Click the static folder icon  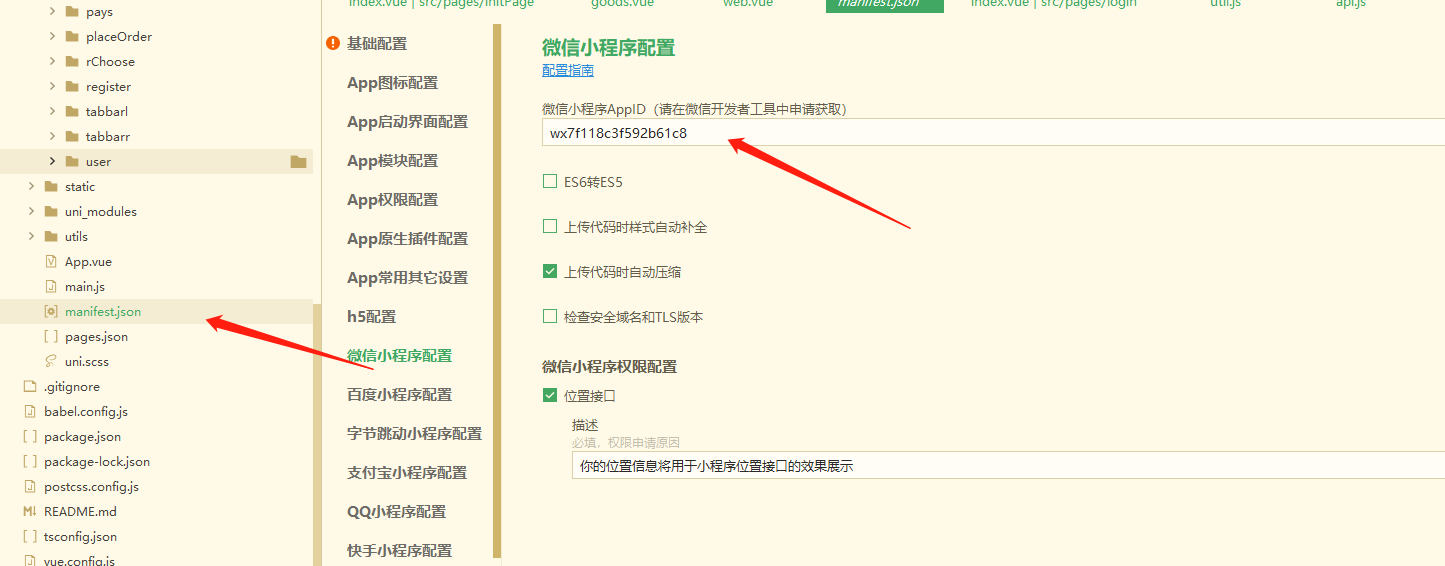tap(51, 187)
